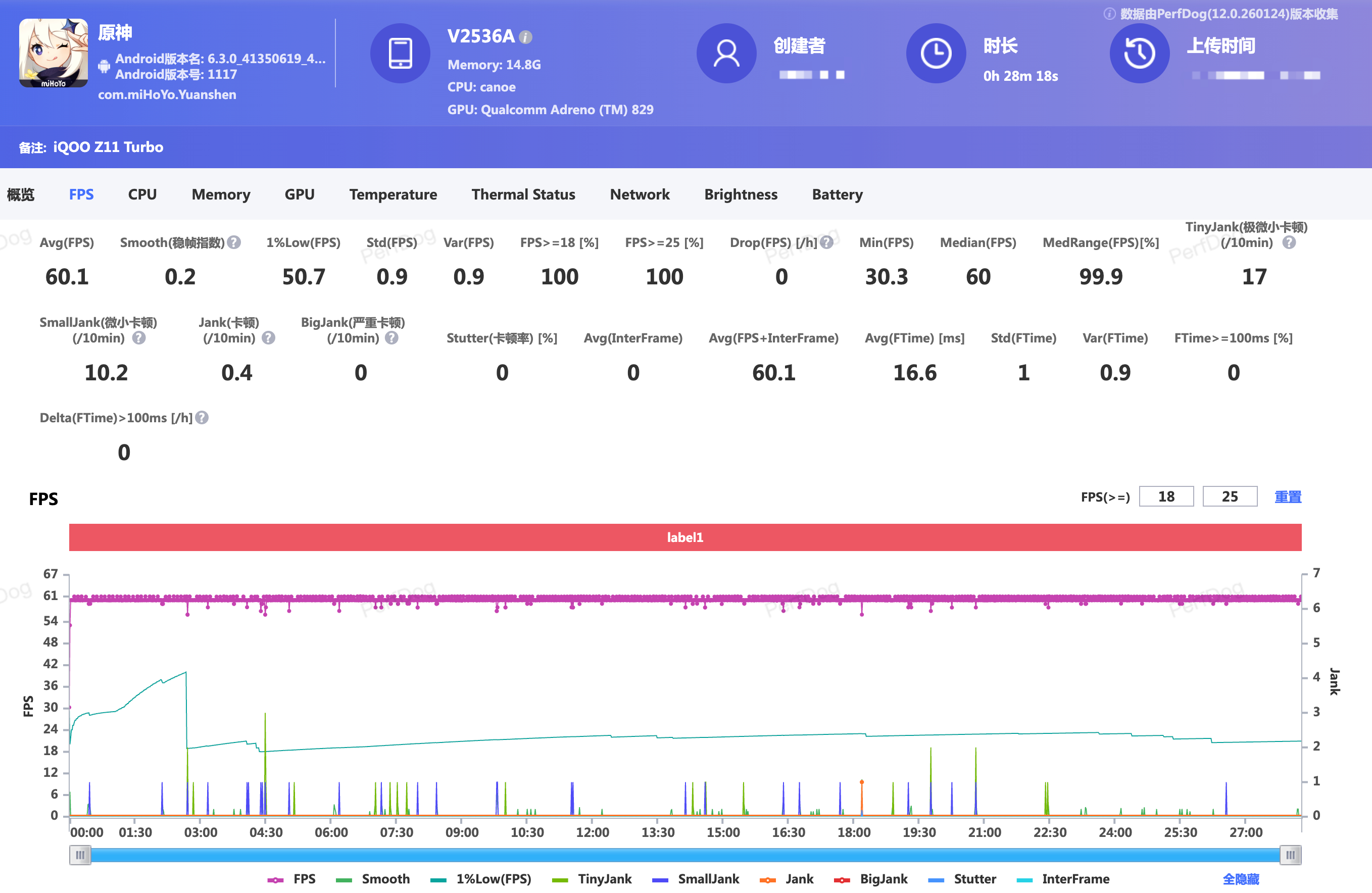Screen dimensions: 1372x893
Task: Click the Delta(FTime) help question icon
Action: tap(202, 418)
